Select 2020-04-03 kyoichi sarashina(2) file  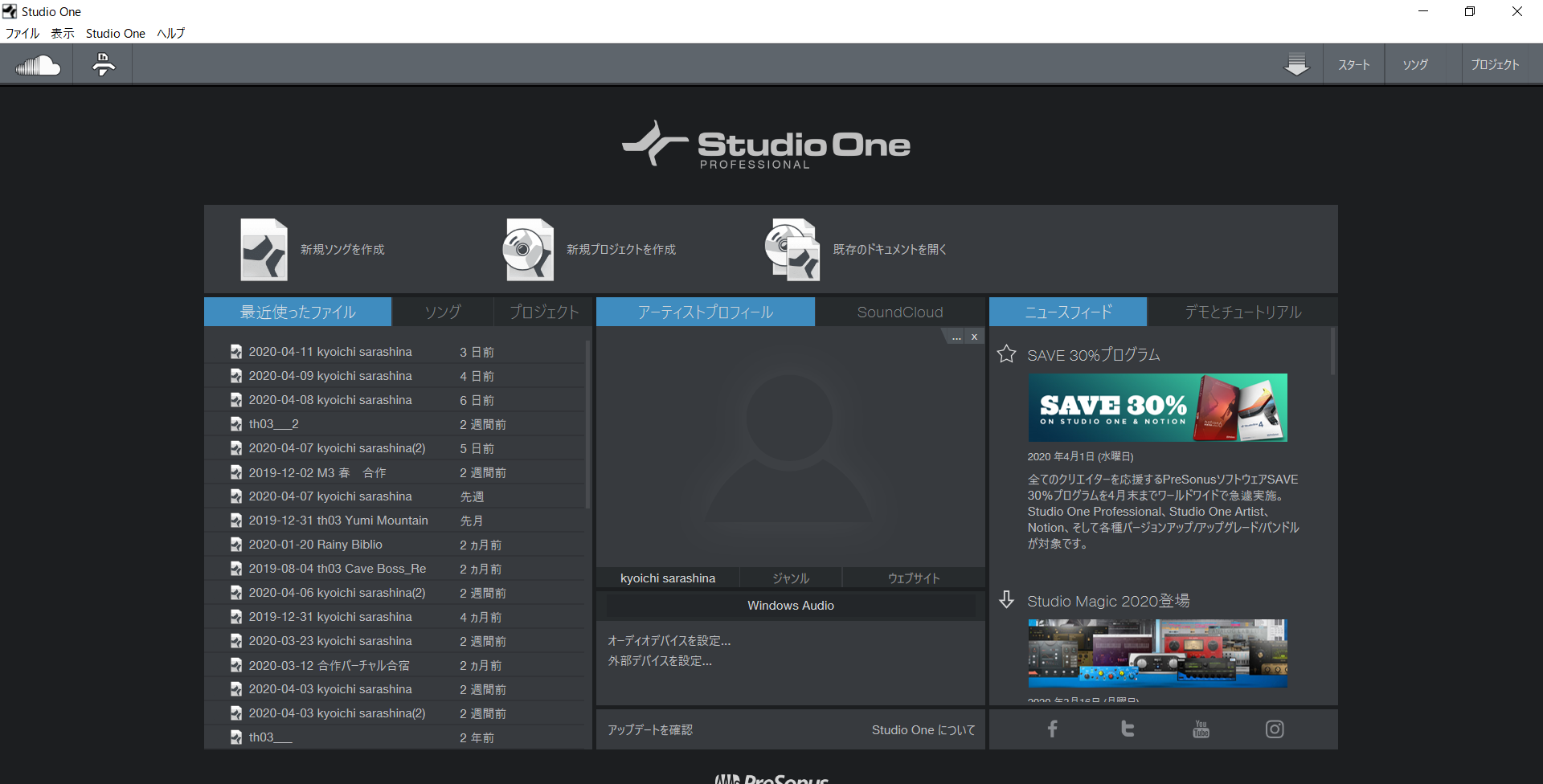pos(395,713)
